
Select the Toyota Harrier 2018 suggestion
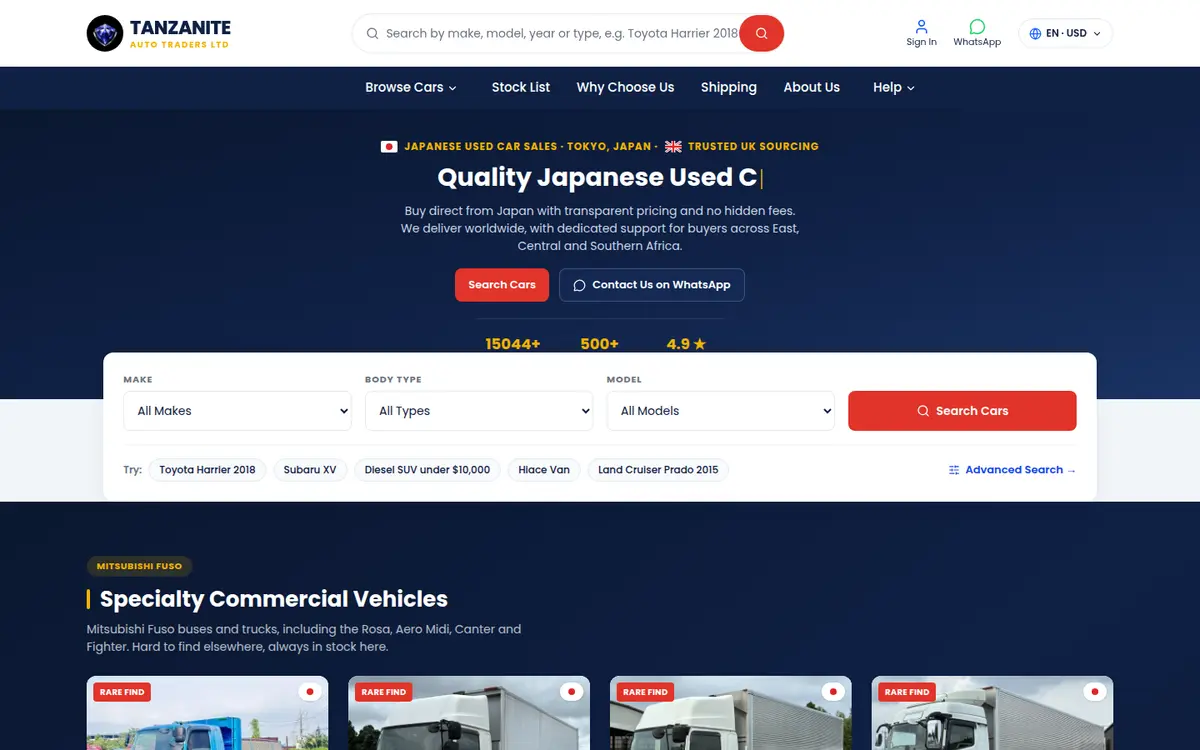pos(207,470)
